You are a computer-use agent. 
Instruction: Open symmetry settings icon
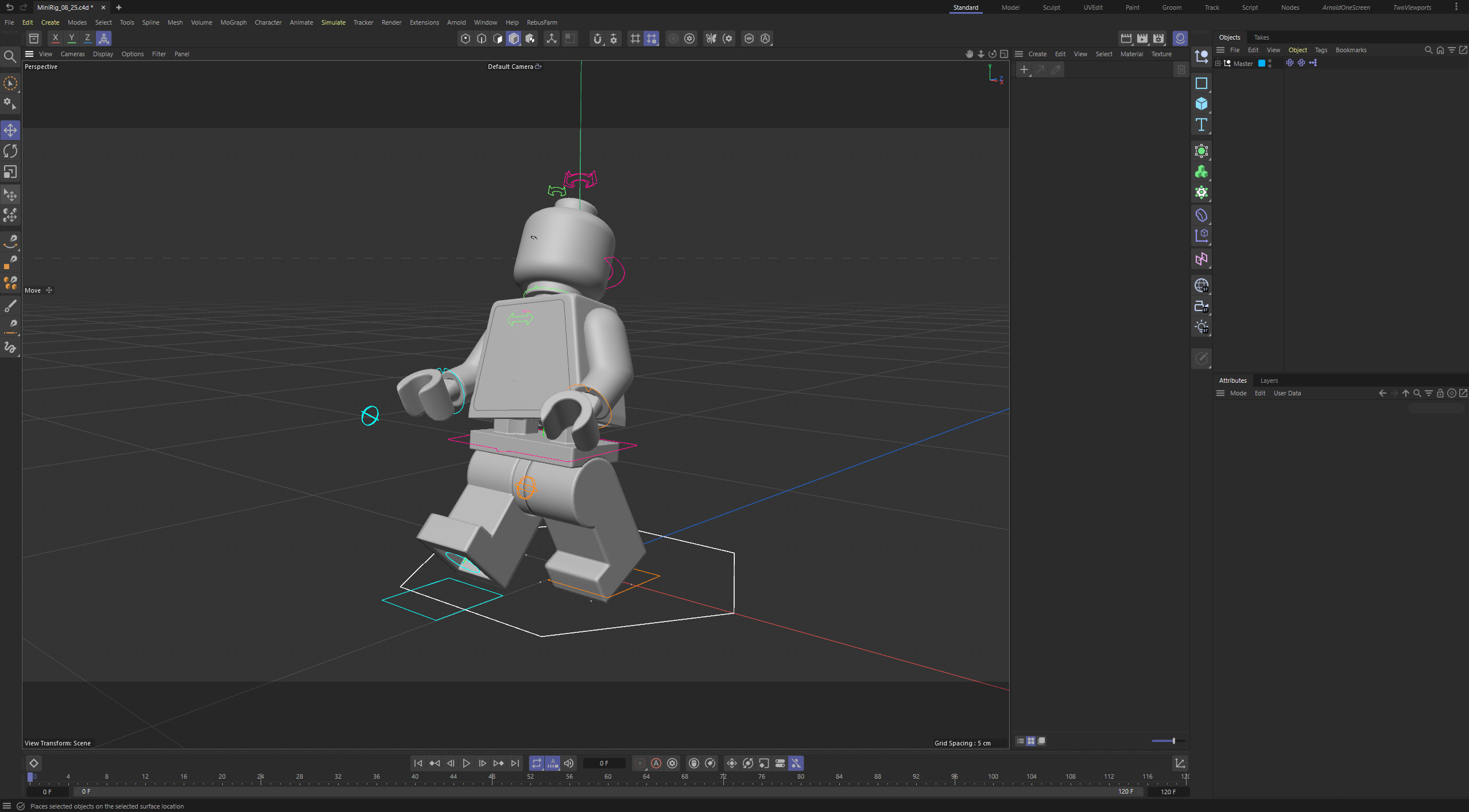tap(728, 38)
